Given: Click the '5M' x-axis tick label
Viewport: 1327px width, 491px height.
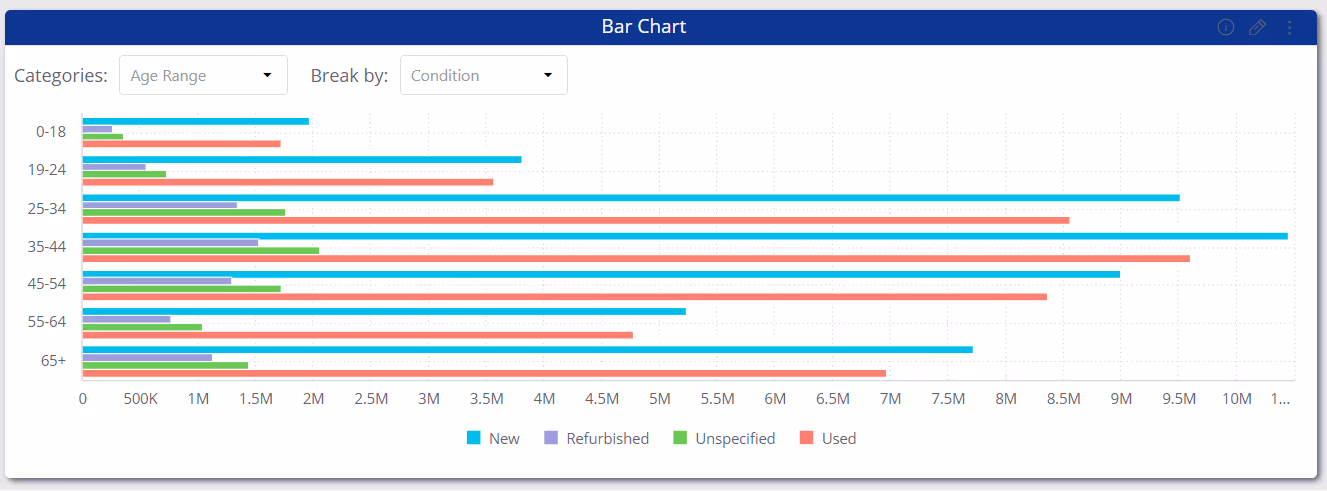Looking at the screenshot, I should click(659, 398).
